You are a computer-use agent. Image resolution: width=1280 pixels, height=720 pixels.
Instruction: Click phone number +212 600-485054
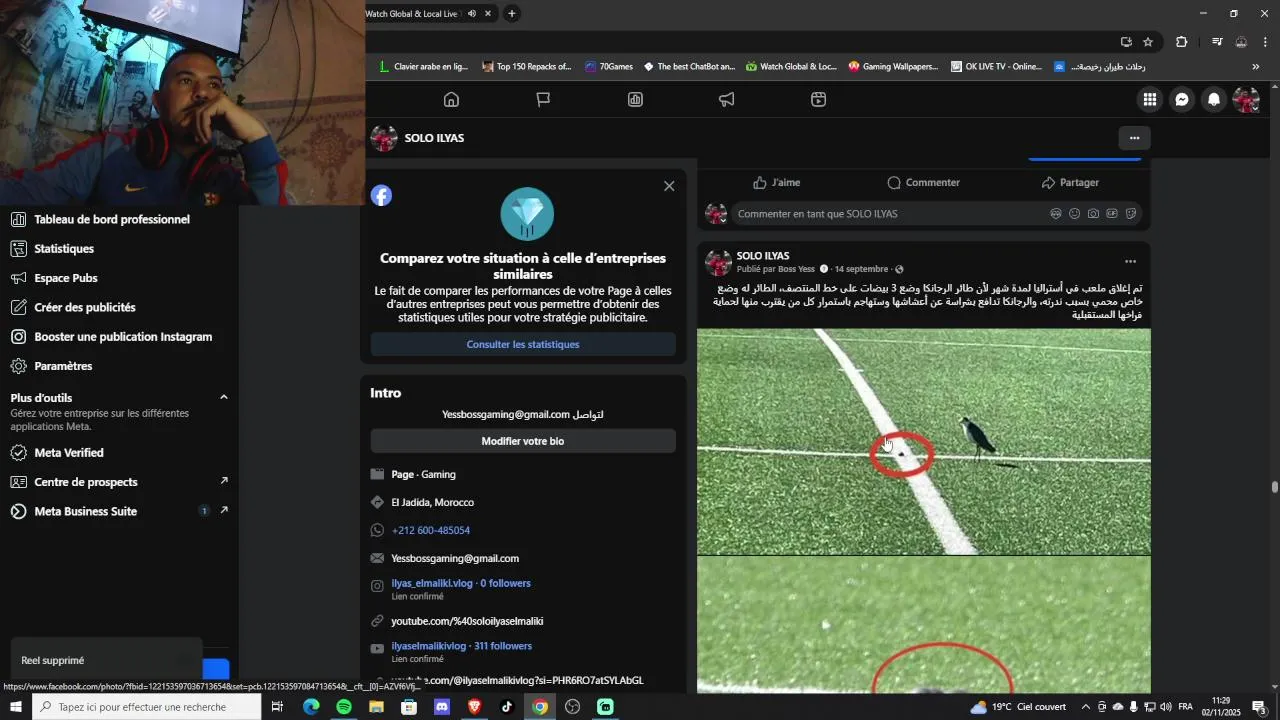coord(431,530)
